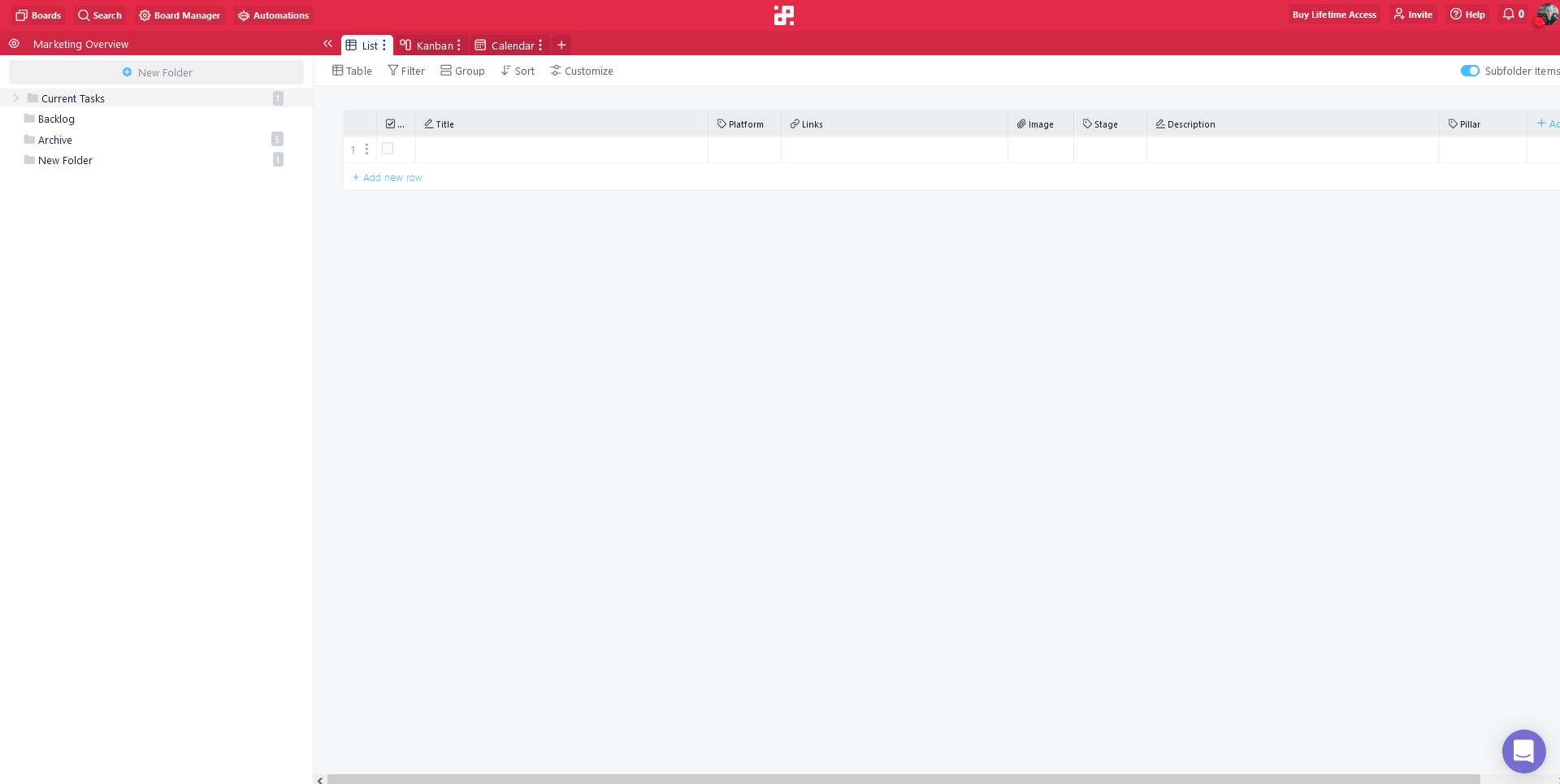Toggle the Subfolder Items switch

pyautogui.click(x=1470, y=71)
